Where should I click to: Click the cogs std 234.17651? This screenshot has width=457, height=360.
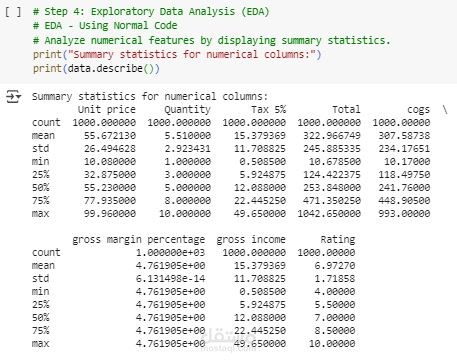pos(404,149)
